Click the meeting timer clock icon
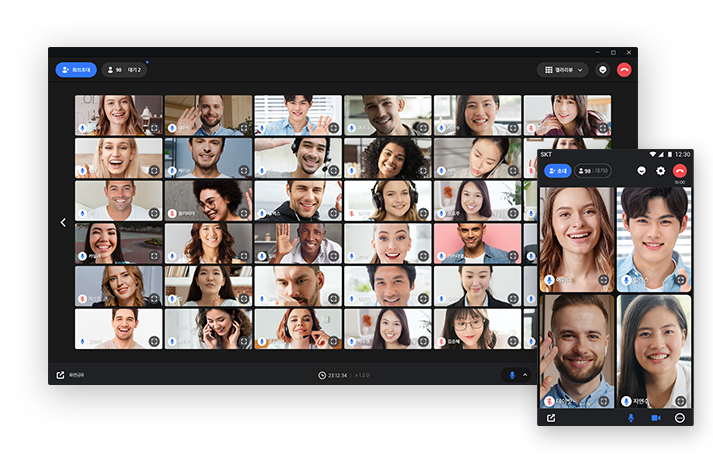Image resolution: width=713 pixels, height=468 pixels. (322, 375)
